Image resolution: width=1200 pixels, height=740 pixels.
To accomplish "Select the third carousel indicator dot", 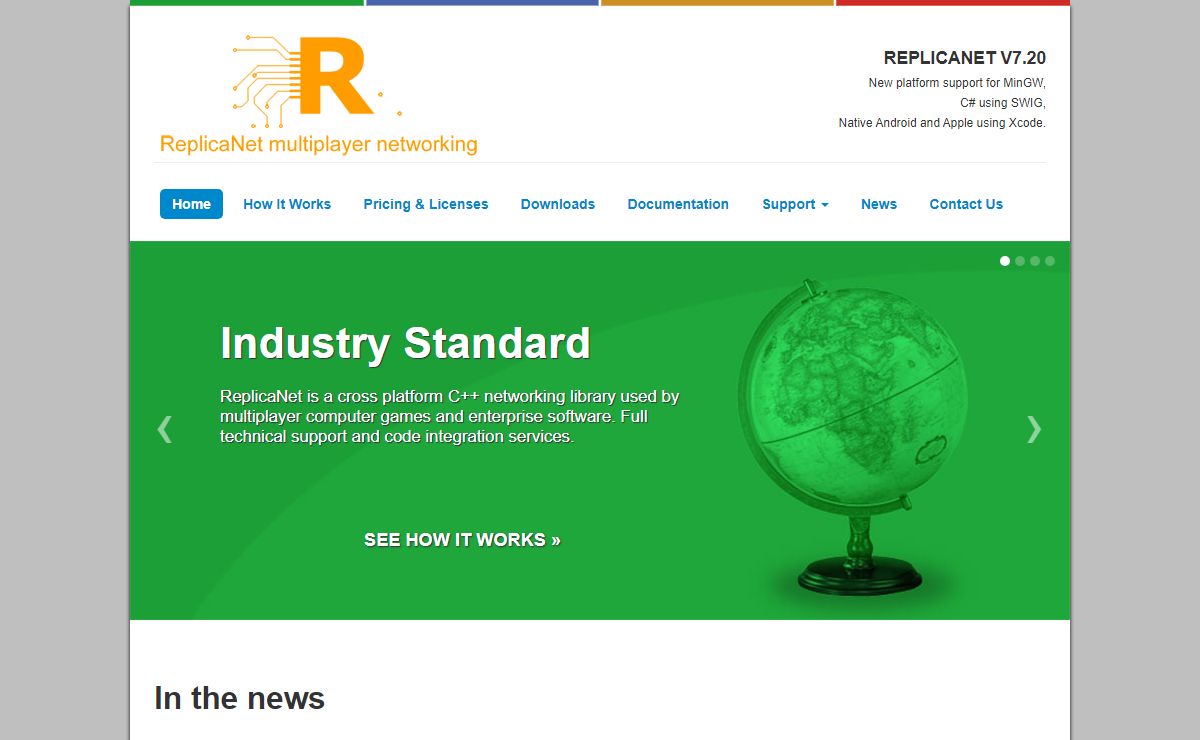I will pos(1035,261).
